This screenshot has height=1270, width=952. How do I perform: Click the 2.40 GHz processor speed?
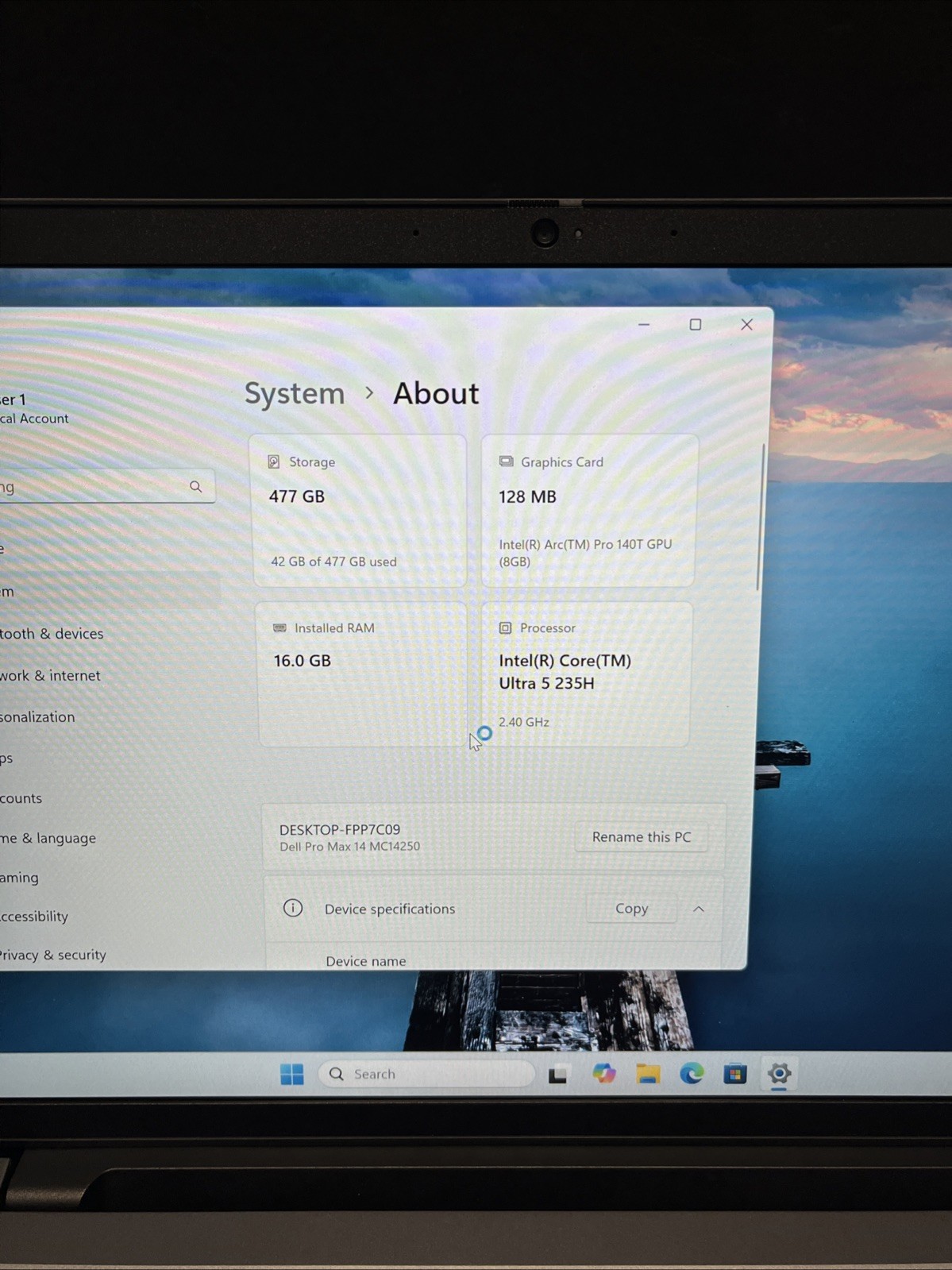point(524,722)
